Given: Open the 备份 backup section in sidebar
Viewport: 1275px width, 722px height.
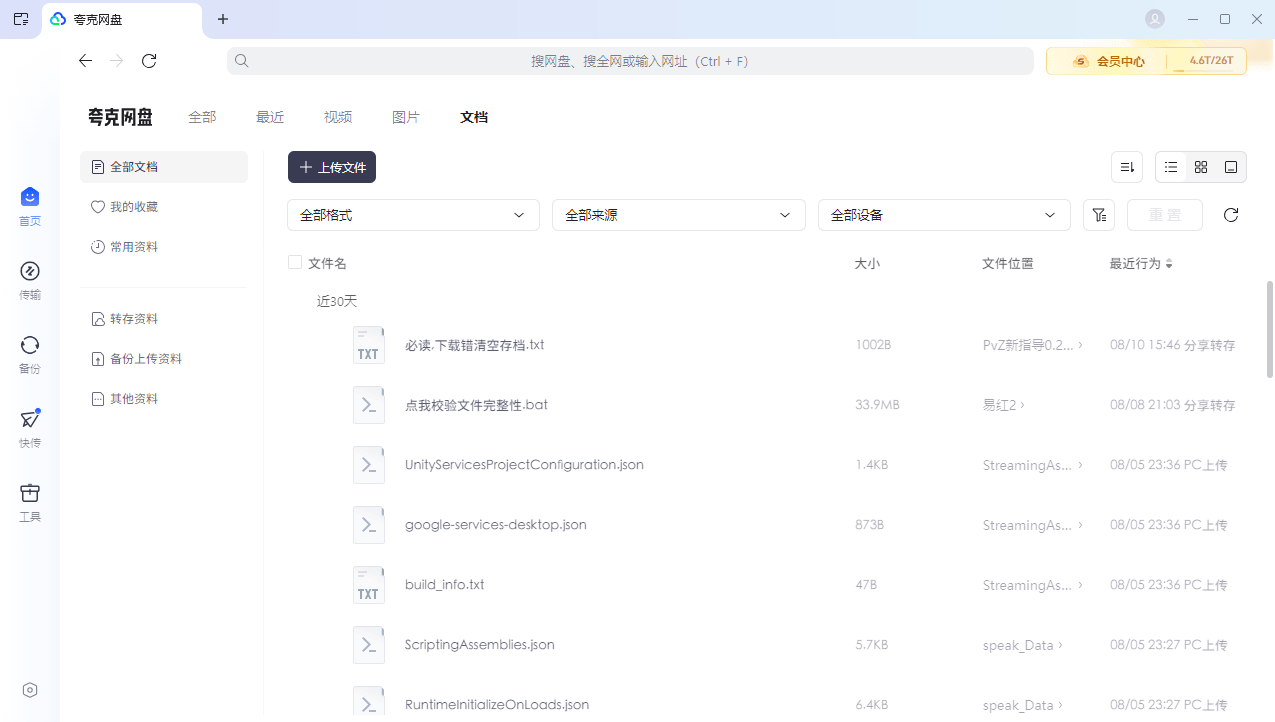Looking at the screenshot, I should (29, 355).
